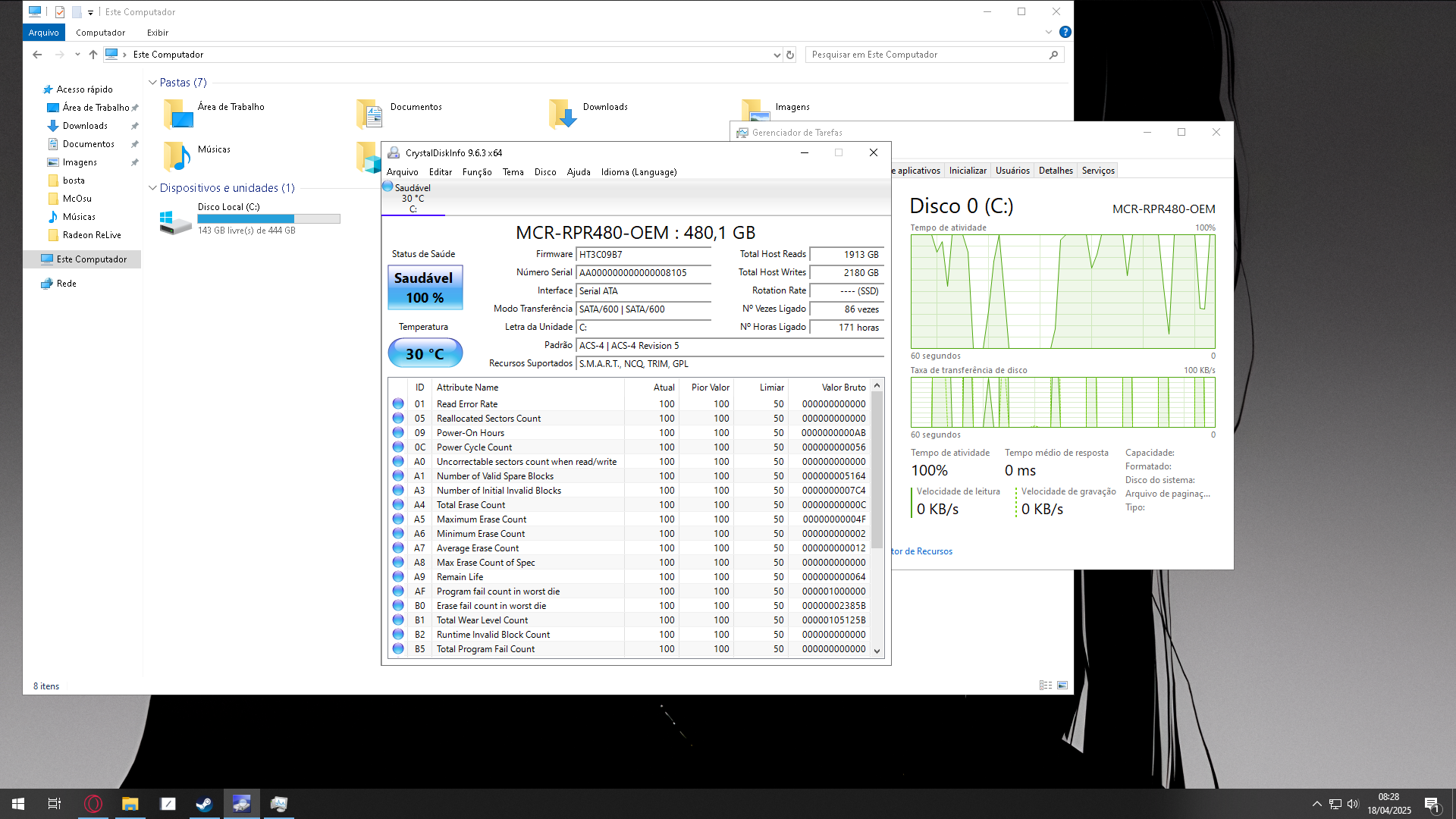Open the Função menu in CrystalDiskInfo
The image size is (1456, 819).
(477, 172)
